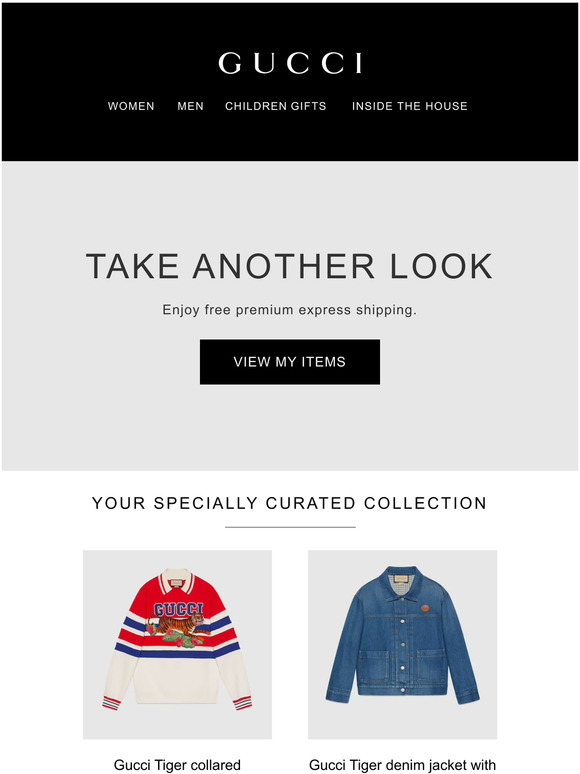This screenshot has height=774, width=580.
Task: Click the VIEW MY ITEMS button
Action: (x=290, y=362)
